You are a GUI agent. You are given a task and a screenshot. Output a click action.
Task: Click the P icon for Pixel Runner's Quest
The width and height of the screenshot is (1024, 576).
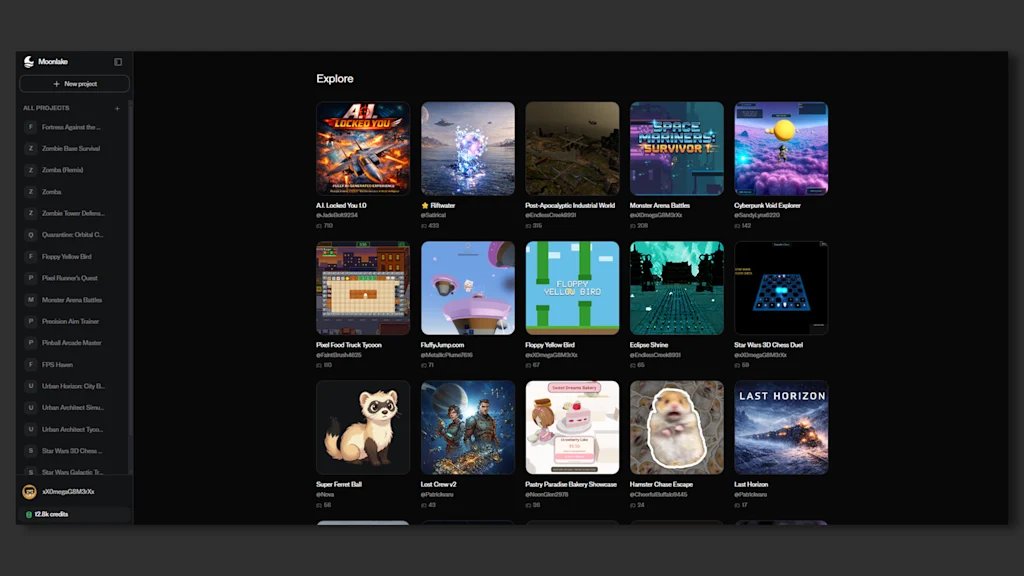pos(30,278)
